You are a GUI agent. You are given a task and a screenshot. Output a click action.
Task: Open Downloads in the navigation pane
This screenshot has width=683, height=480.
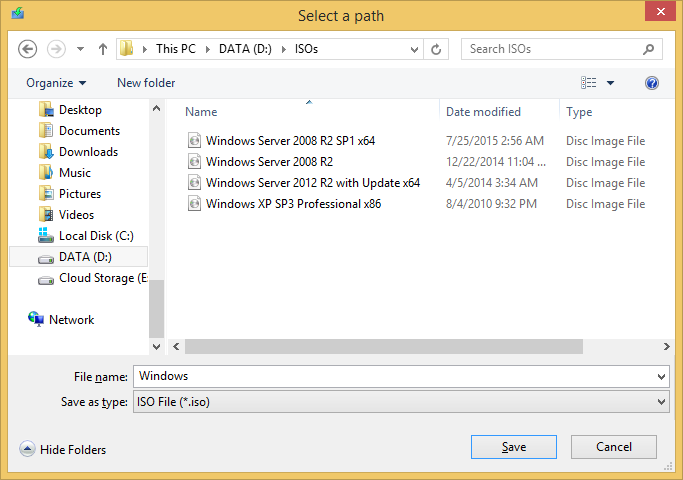[88, 152]
